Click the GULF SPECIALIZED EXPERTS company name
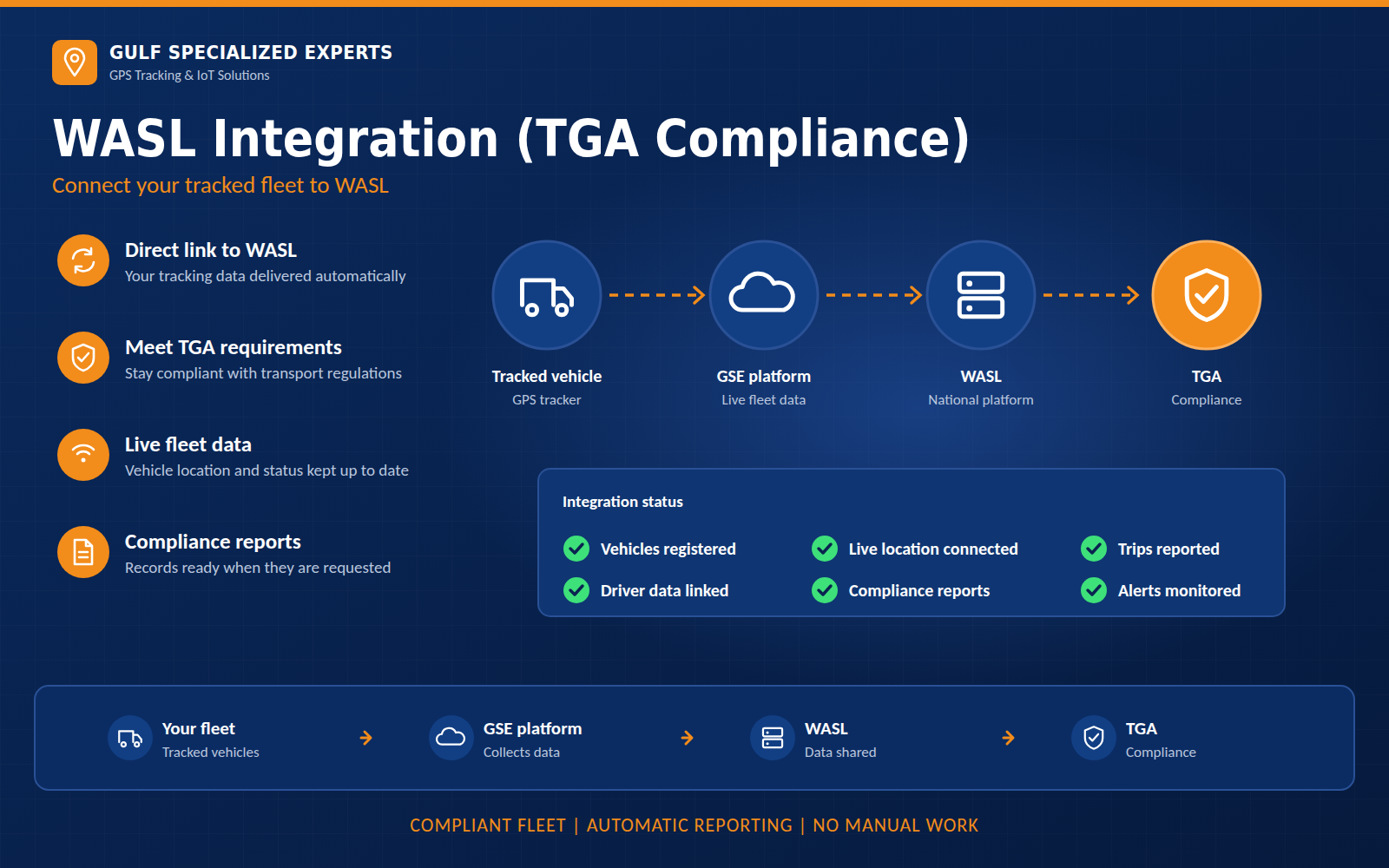 click(251, 52)
